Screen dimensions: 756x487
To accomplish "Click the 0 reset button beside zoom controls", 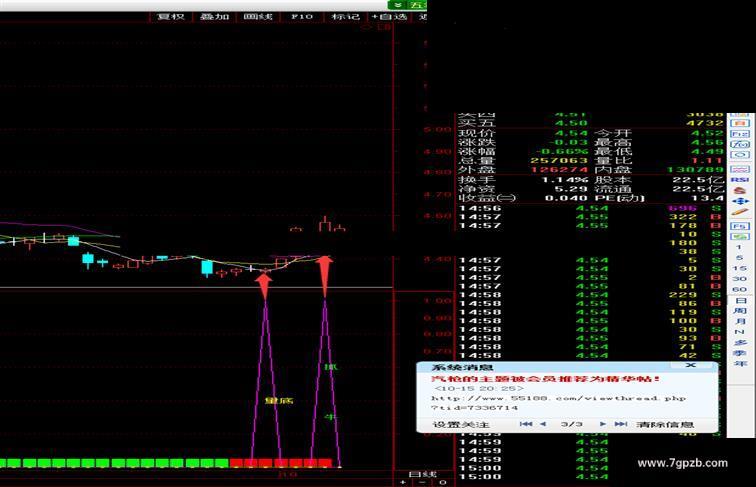I will [443, 482].
